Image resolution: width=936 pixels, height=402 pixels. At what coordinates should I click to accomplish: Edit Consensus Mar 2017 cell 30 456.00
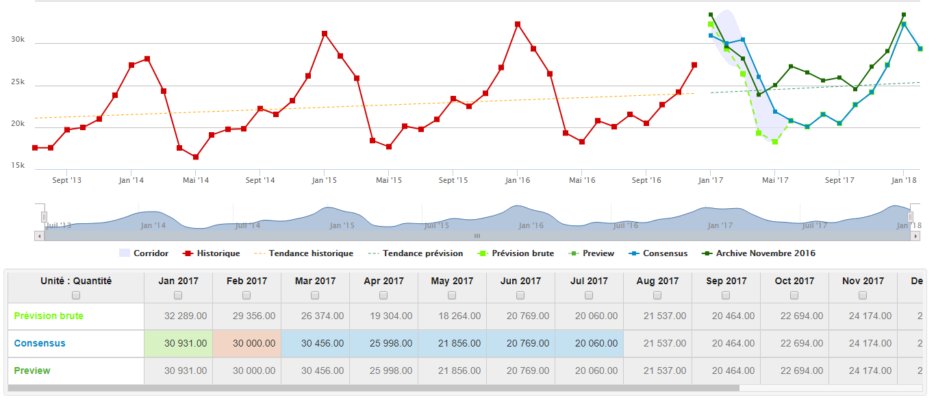click(315, 343)
